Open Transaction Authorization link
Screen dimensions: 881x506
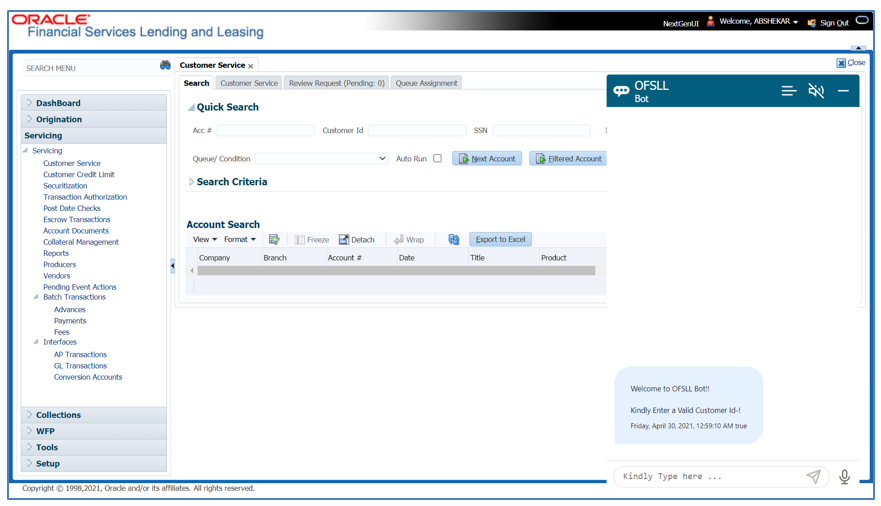[x=85, y=197]
